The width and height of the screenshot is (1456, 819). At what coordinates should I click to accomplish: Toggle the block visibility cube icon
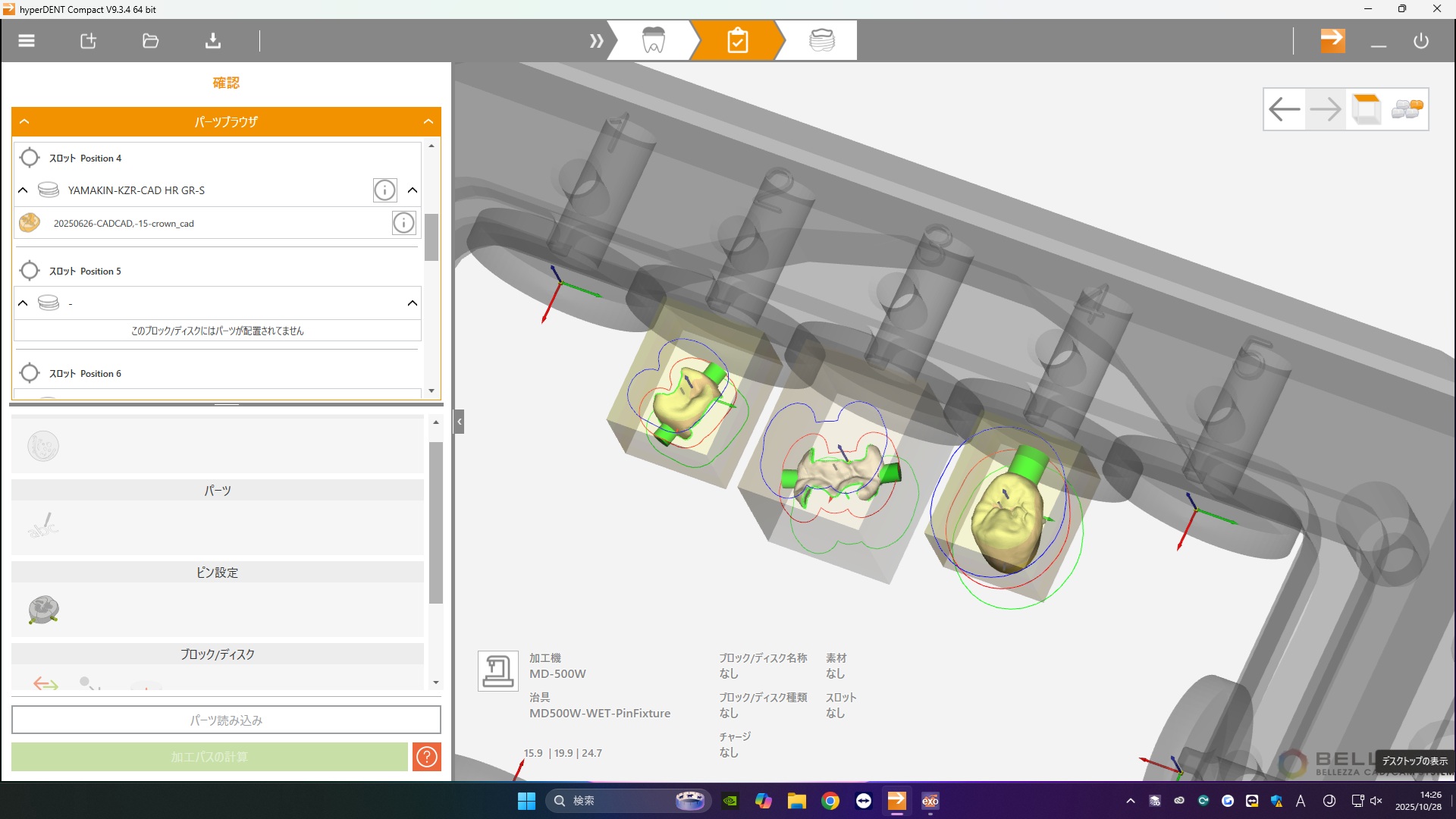[x=1366, y=109]
